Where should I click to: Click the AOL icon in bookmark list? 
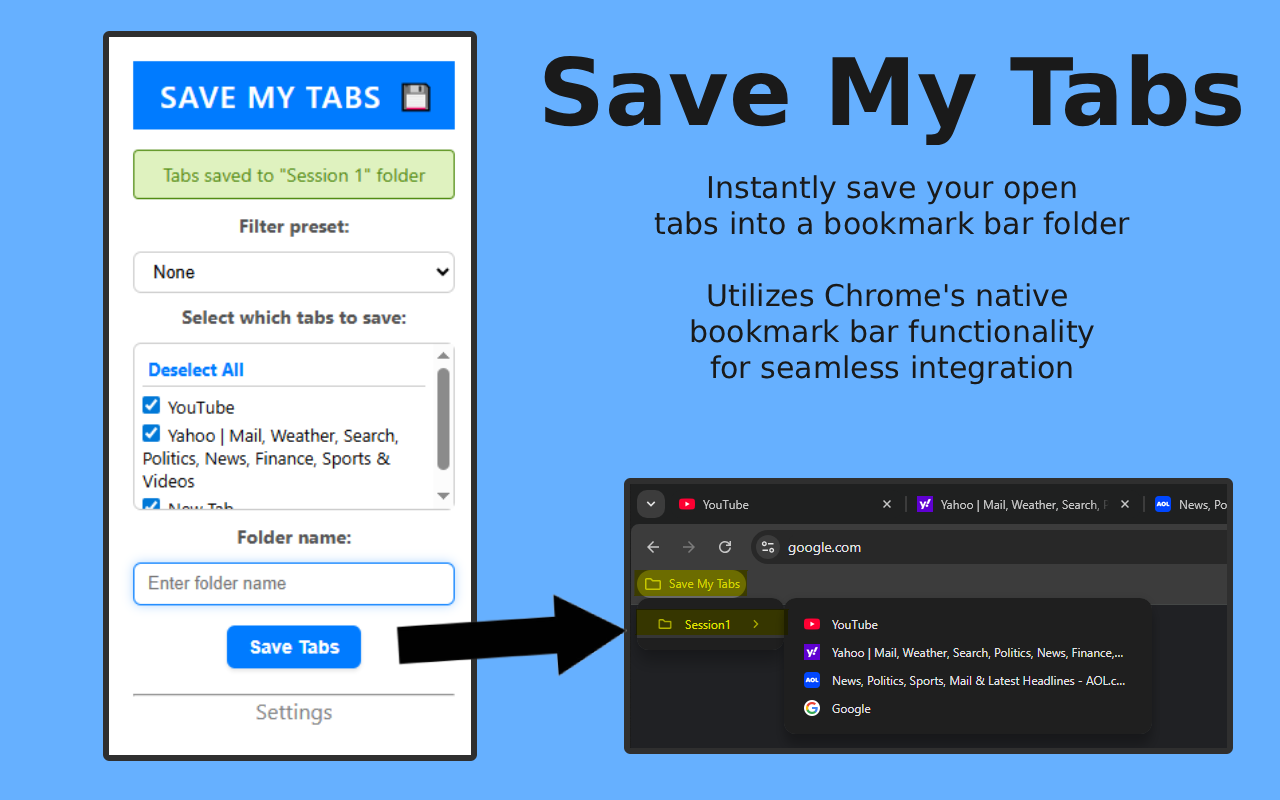(812, 680)
